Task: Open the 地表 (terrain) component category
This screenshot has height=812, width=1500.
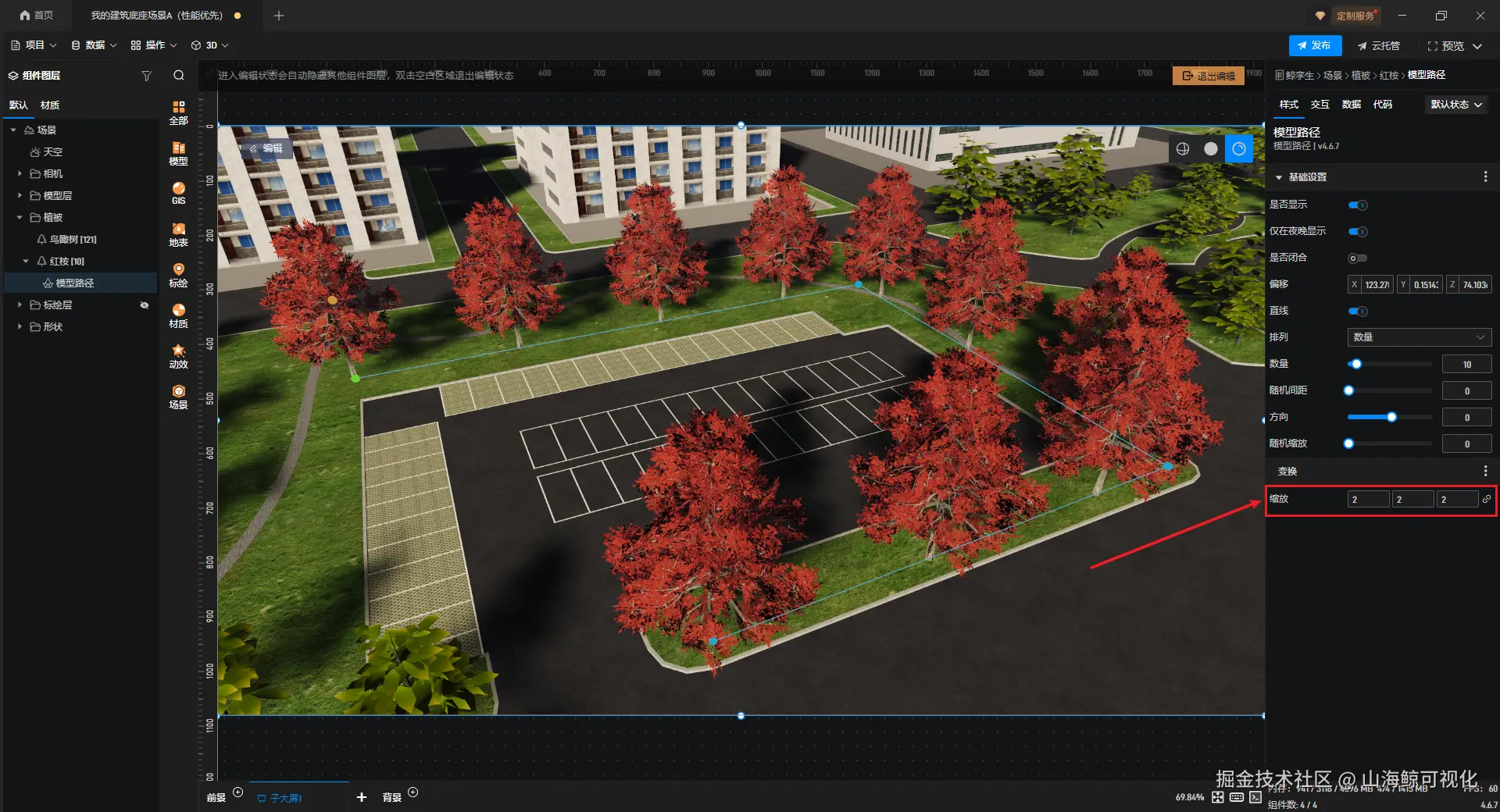Action: click(179, 234)
